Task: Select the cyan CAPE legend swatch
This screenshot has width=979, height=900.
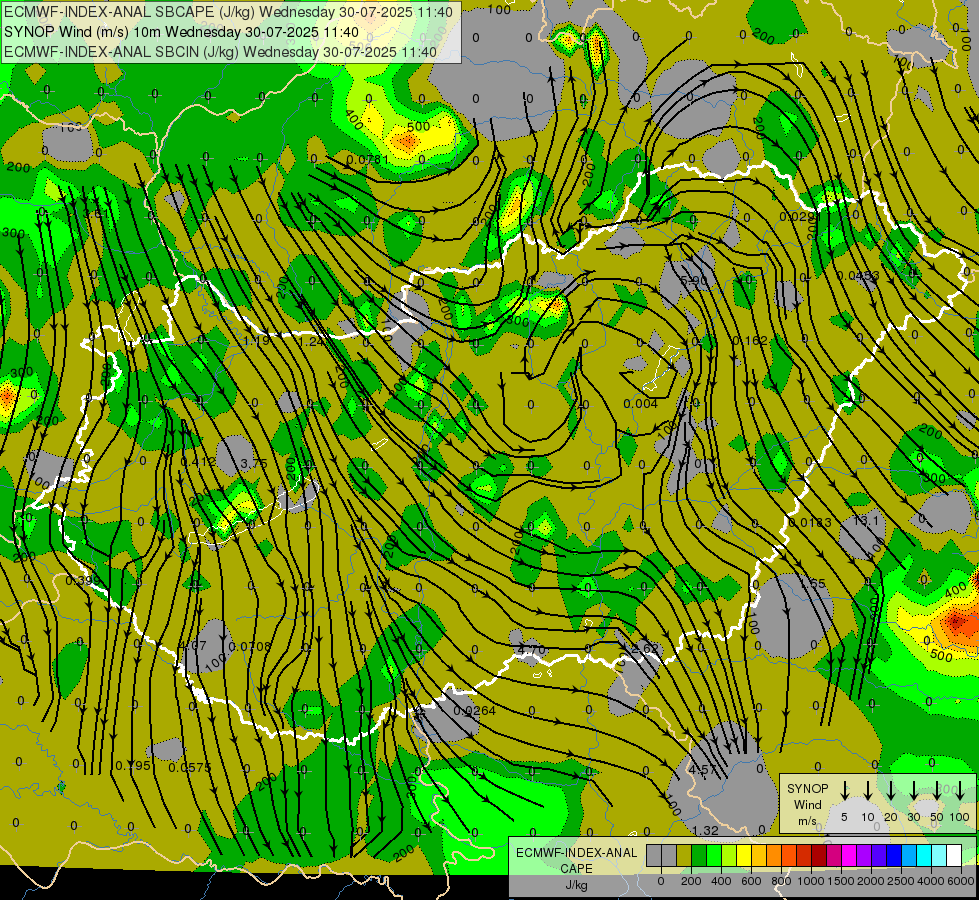Action: coord(924,856)
